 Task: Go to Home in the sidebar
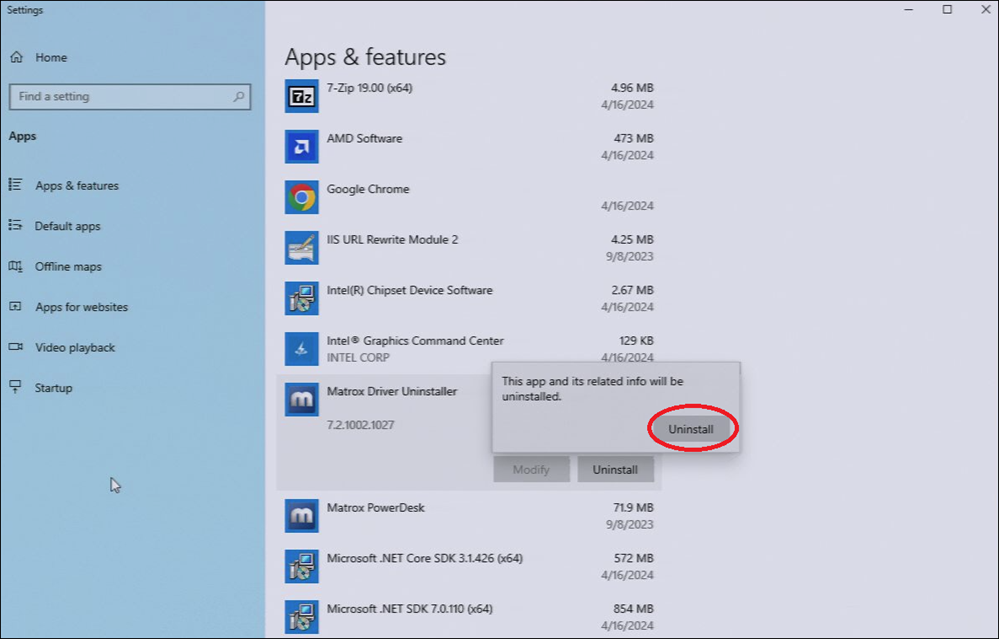pos(50,58)
